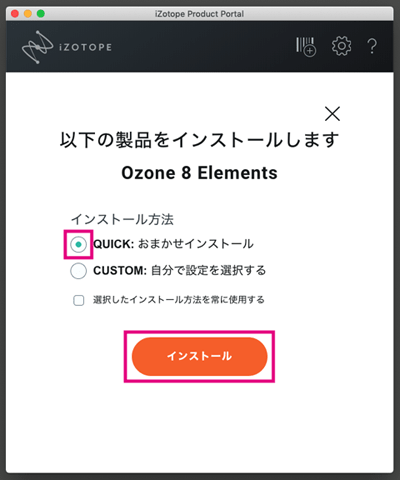Enable 選択したインストール方法を常に使用する checkbox
The image size is (400, 480).
click(x=79, y=300)
